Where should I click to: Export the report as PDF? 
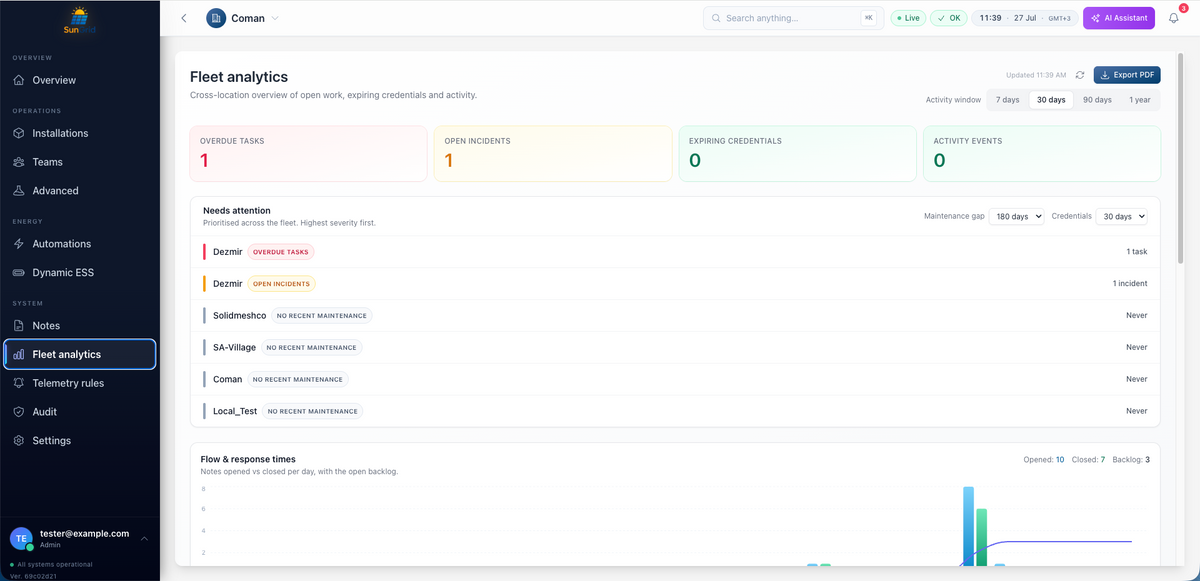click(x=1127, y=75)
